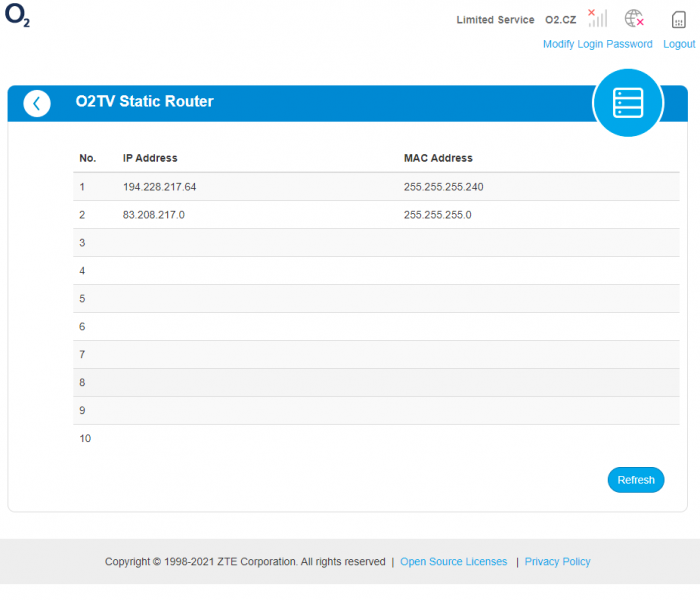Select the O2TV Static Router heading
The image size is (700, 600).
tap(145, 101)
